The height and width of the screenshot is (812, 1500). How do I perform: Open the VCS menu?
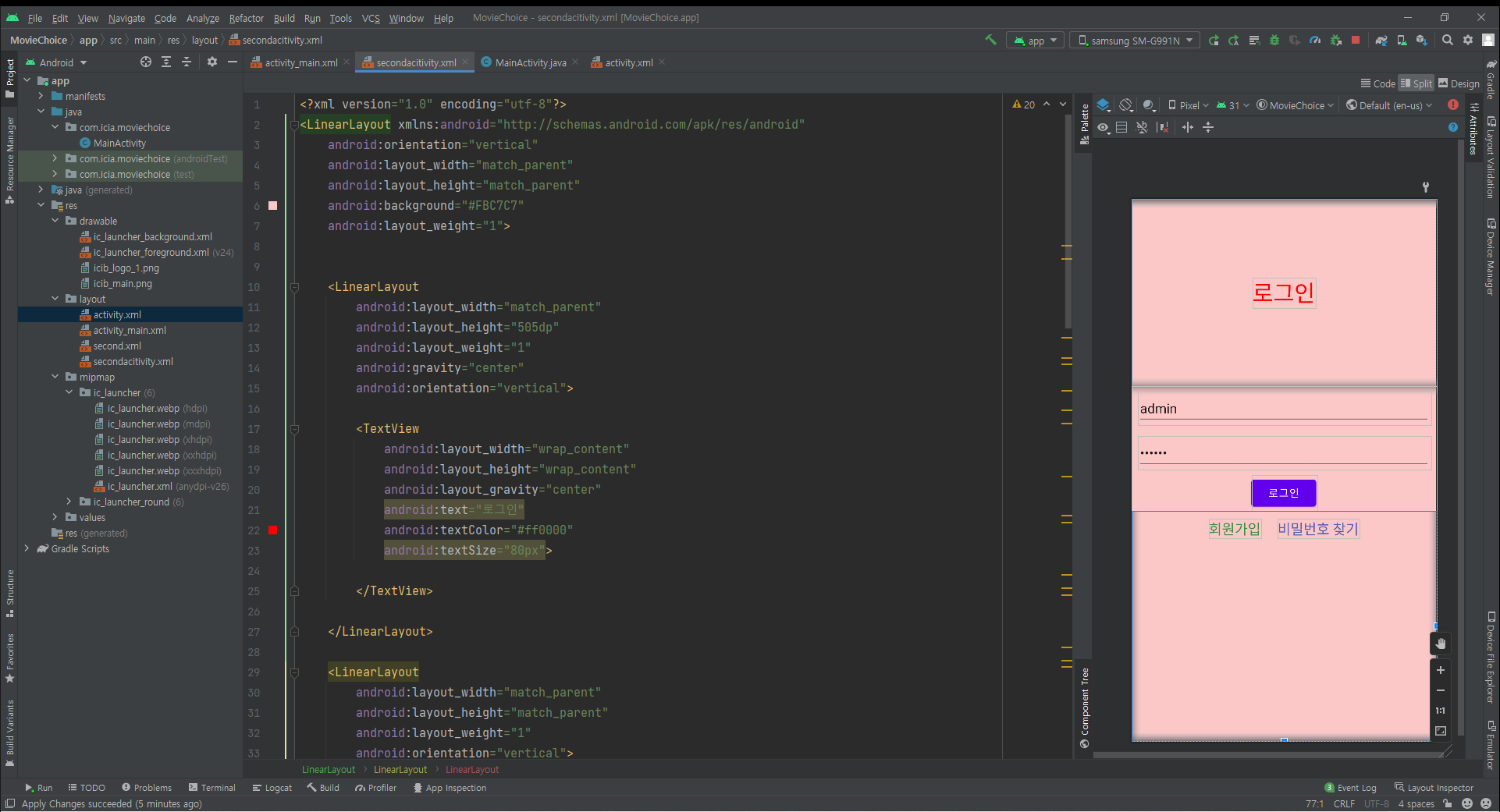pos(371,18)
